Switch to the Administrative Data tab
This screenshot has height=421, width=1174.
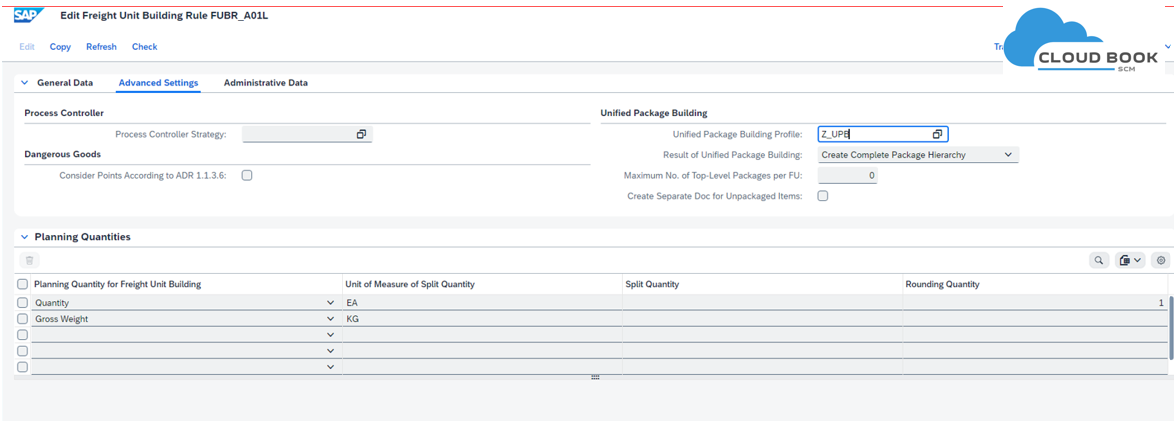(265, 83)
